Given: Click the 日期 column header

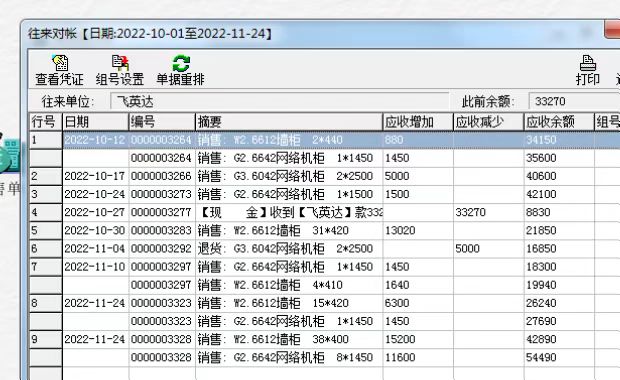Looking at the screenshot, I should pos(96,122).
